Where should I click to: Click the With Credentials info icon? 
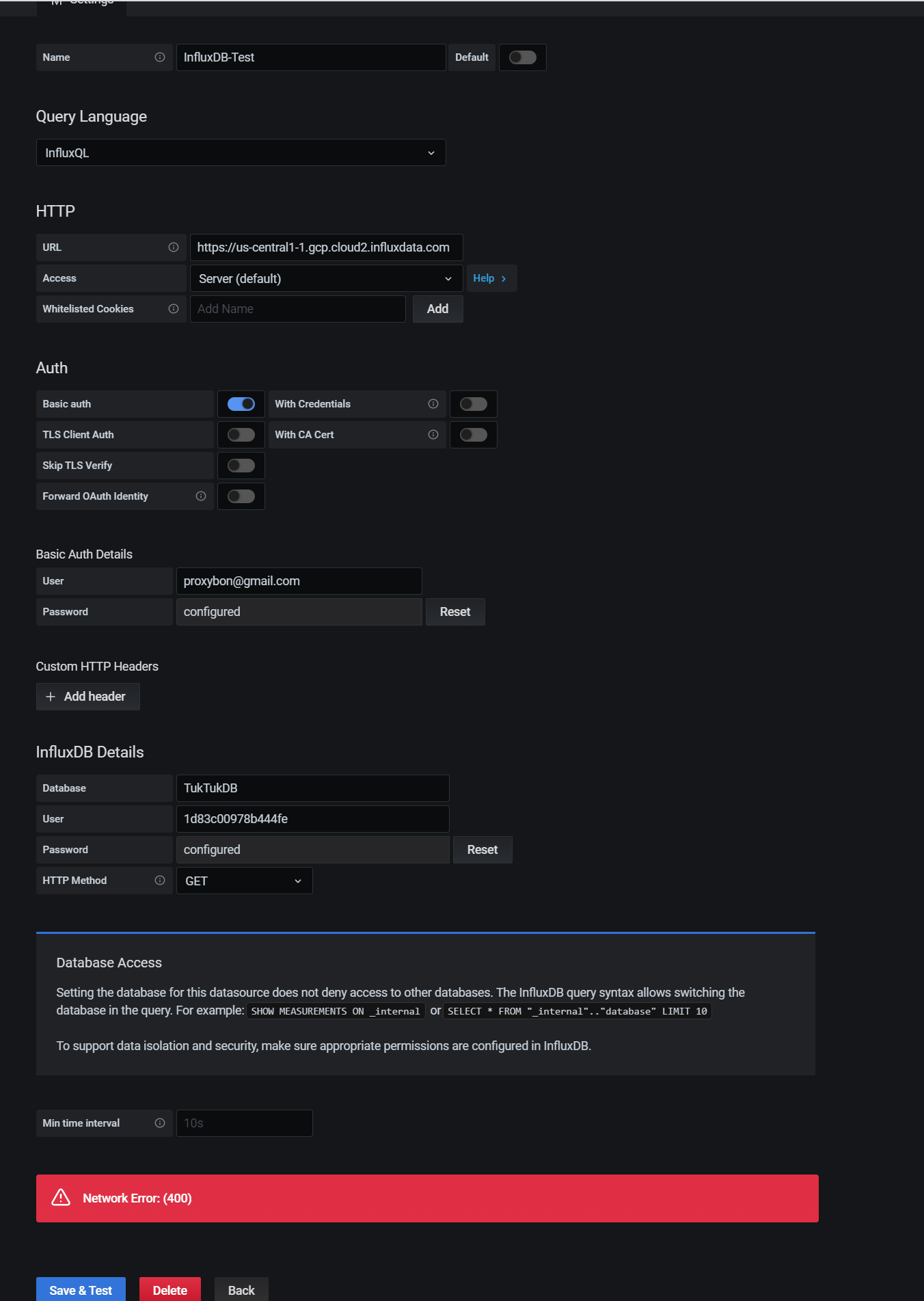click(433, 404)
